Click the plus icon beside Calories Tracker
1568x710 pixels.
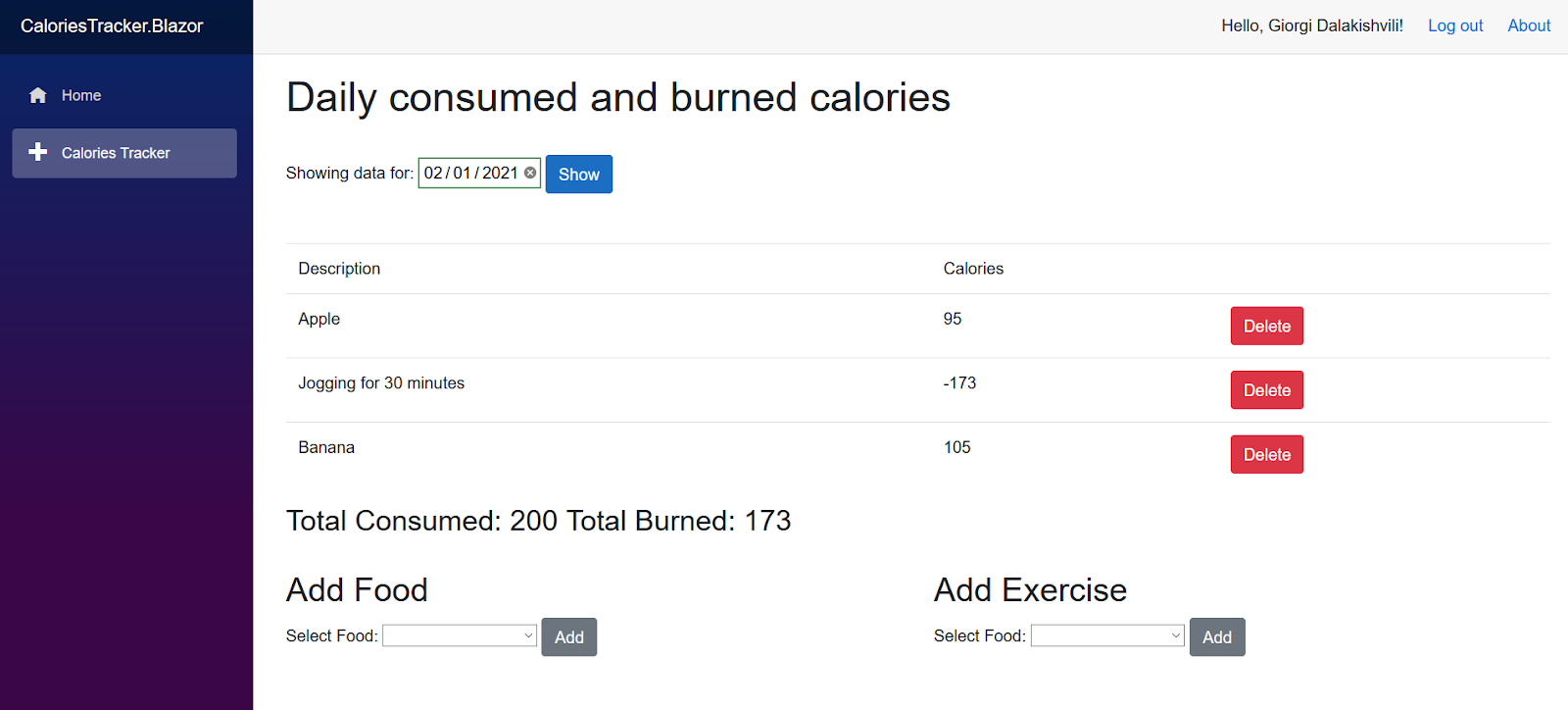[38, 152]
